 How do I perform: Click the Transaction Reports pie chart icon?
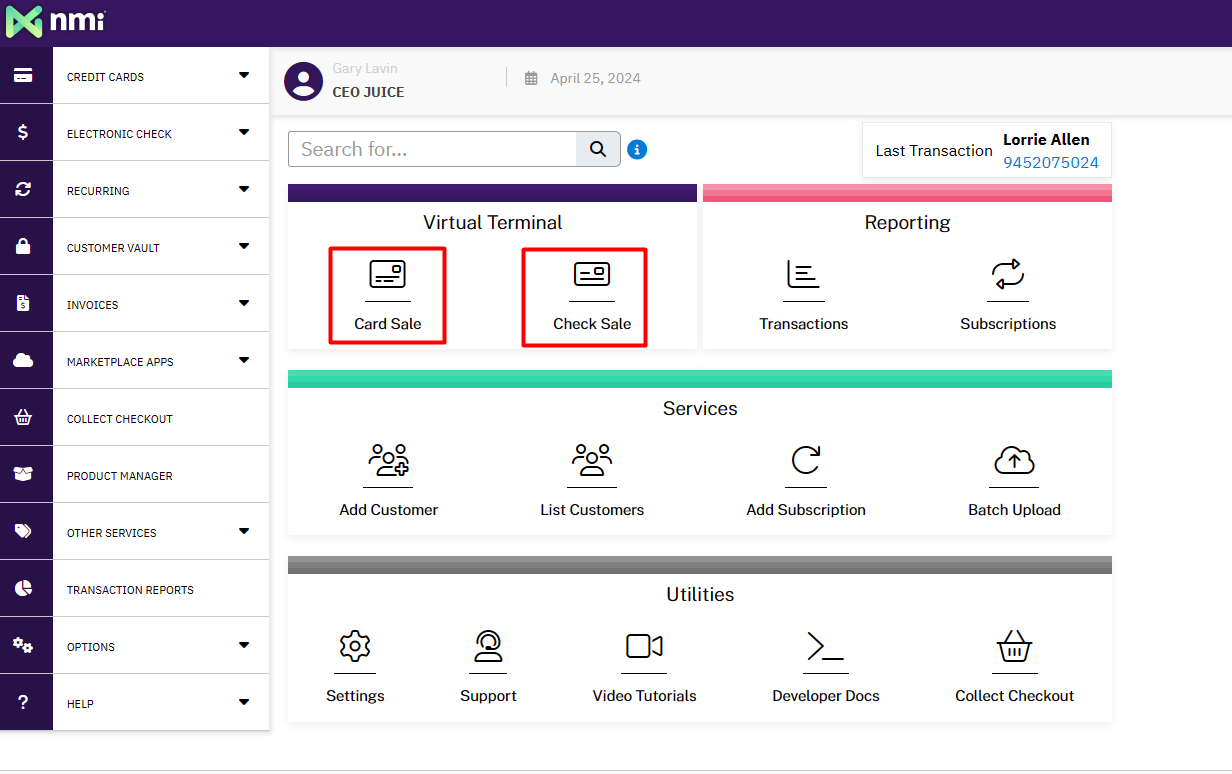[x=23, y=588]
